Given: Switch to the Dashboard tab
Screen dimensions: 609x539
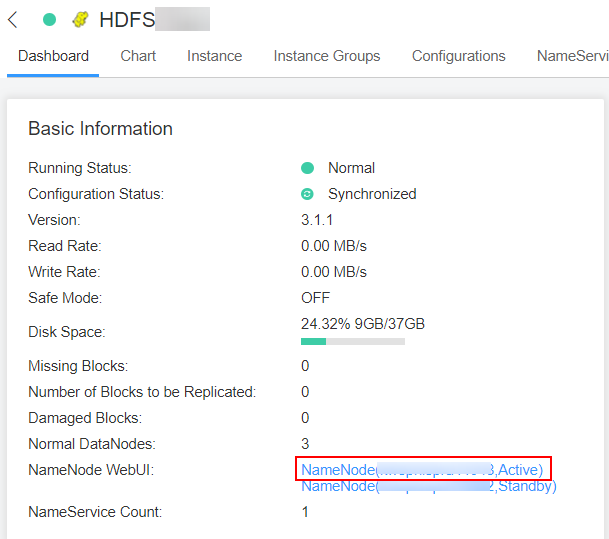Looking at the screenshot, I should coord(53,56).
